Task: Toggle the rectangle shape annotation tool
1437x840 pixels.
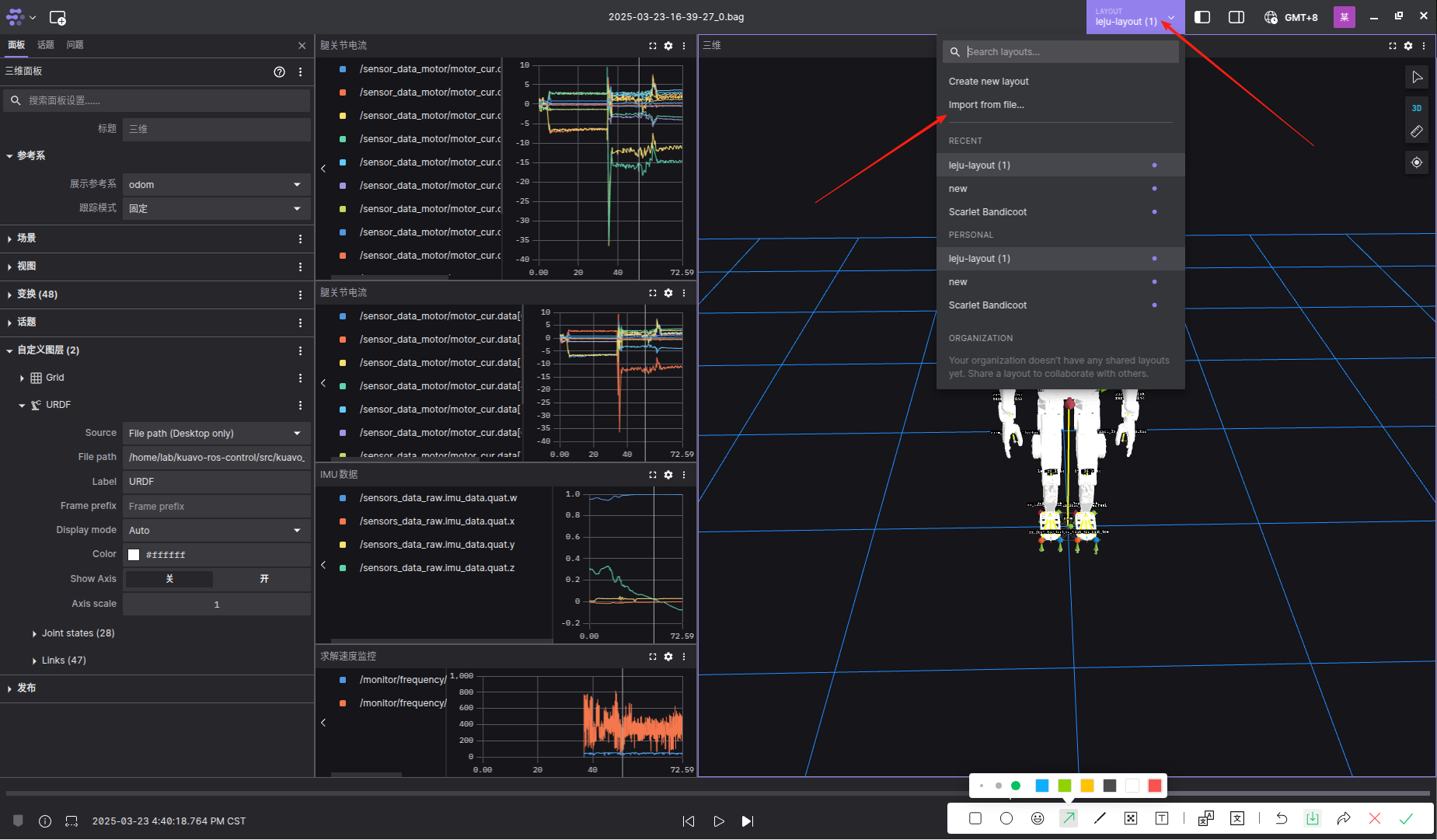Action: (975, 818)
